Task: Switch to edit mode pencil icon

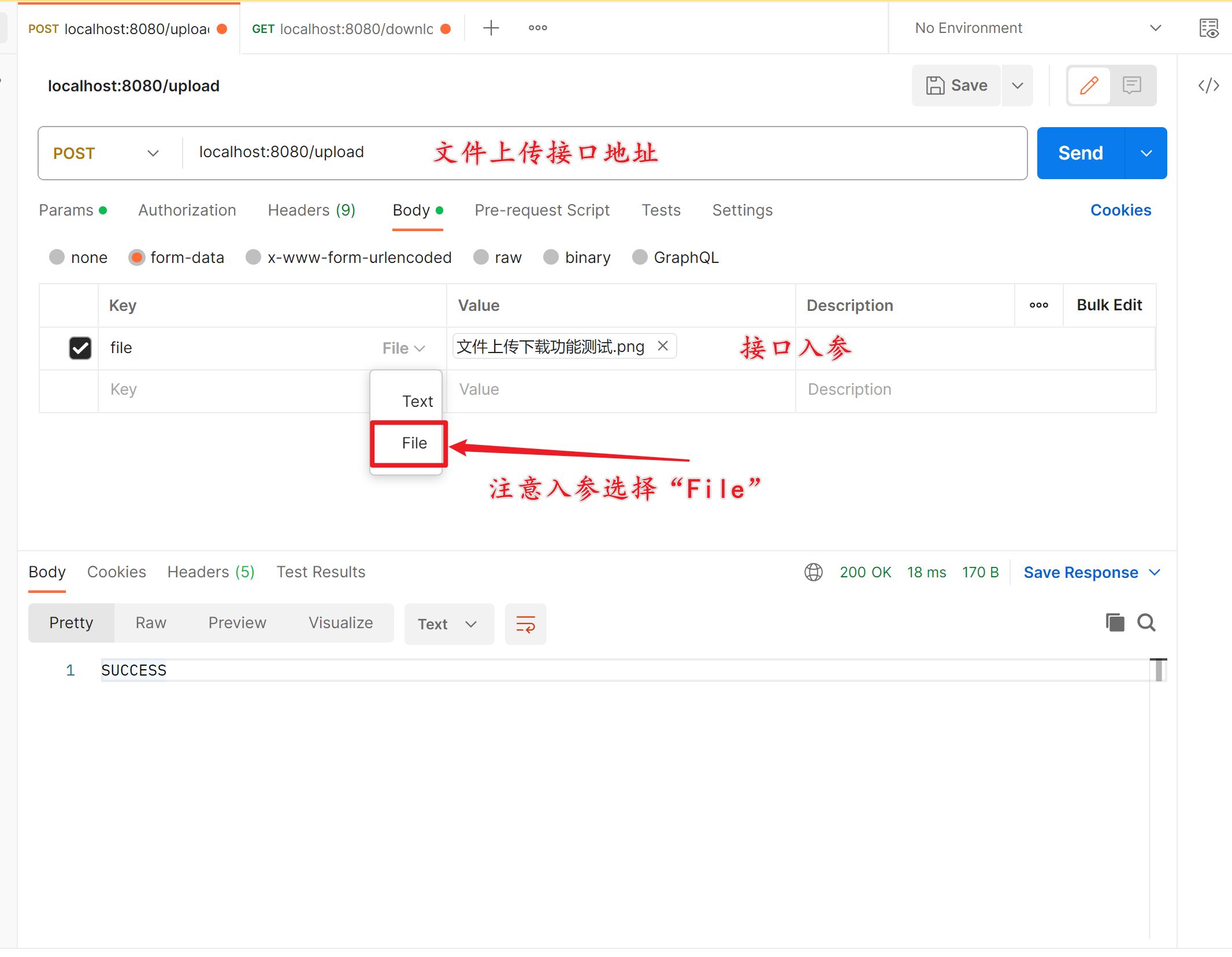Action: pyautogui.click(x=1089, y=86)
